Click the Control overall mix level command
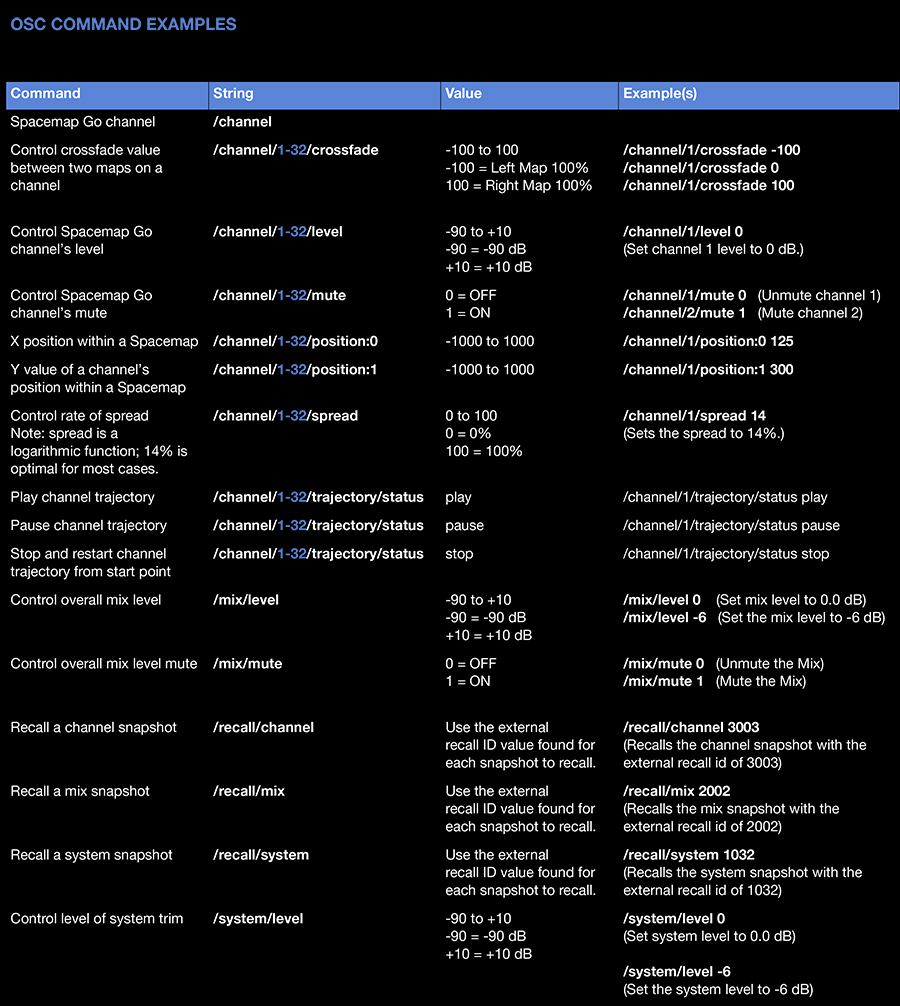 pyautogui.click(x=85, y=600)
